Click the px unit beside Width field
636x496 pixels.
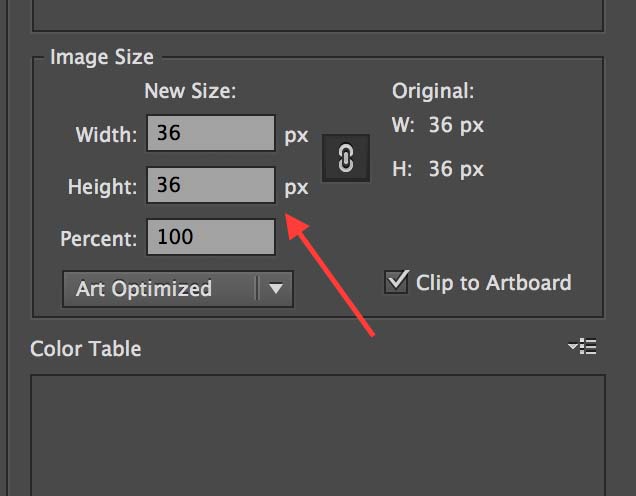click(x=296, y=135)
